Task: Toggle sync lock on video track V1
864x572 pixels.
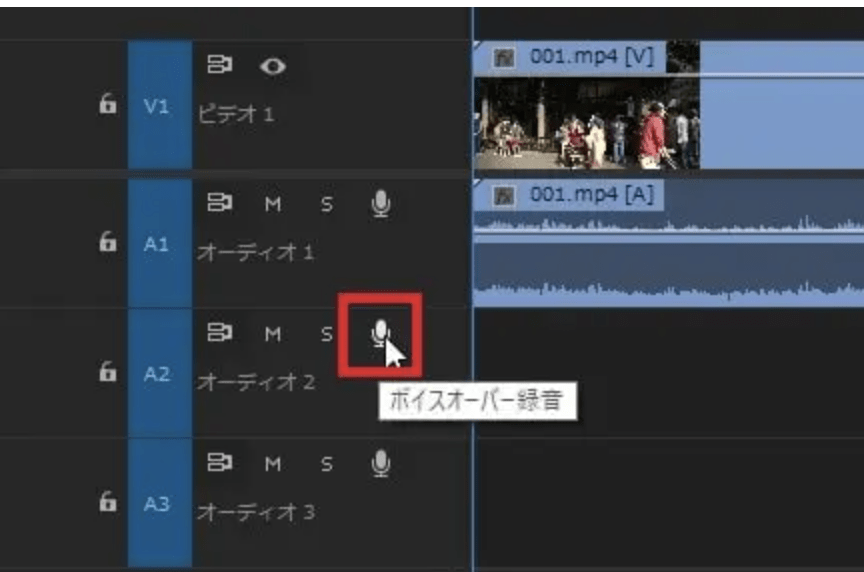Action: tap(218, 66)
